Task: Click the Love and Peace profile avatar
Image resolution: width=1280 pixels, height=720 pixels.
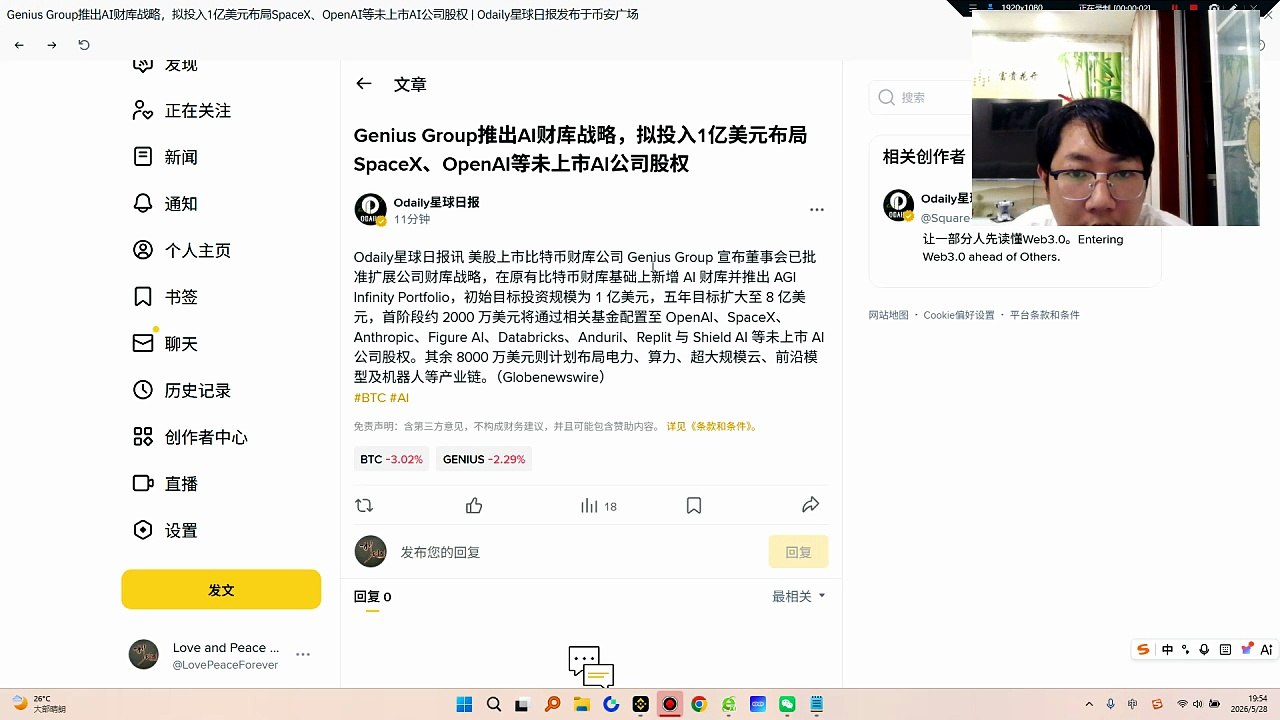Action: [144, 654]
